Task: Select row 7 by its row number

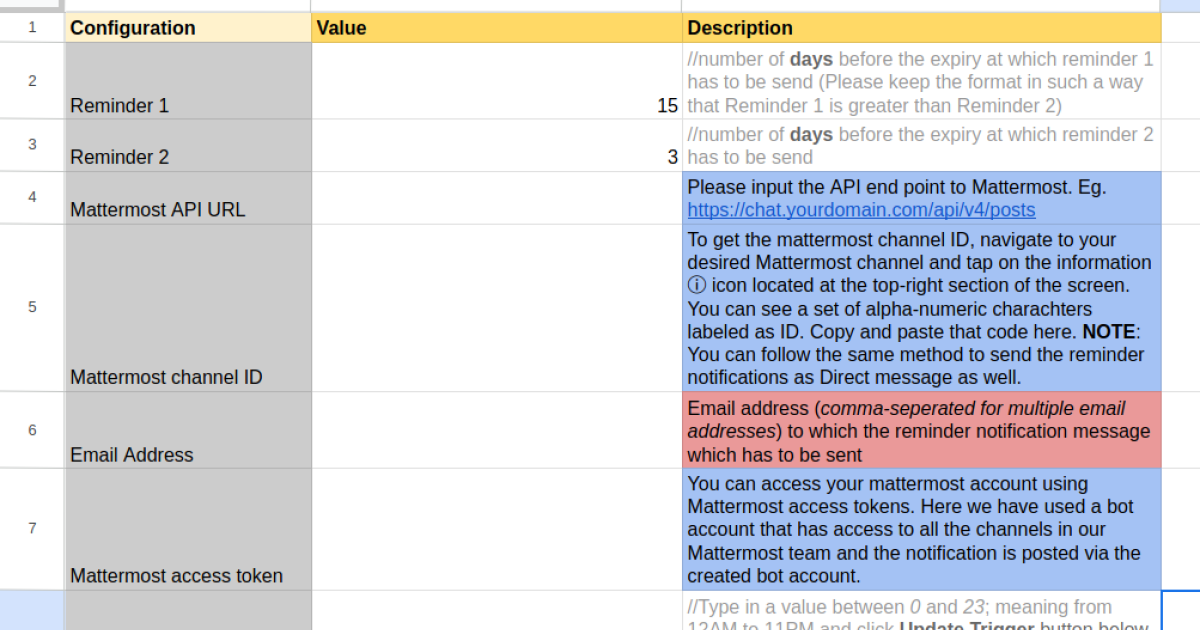Action: (x=32, y=529)
